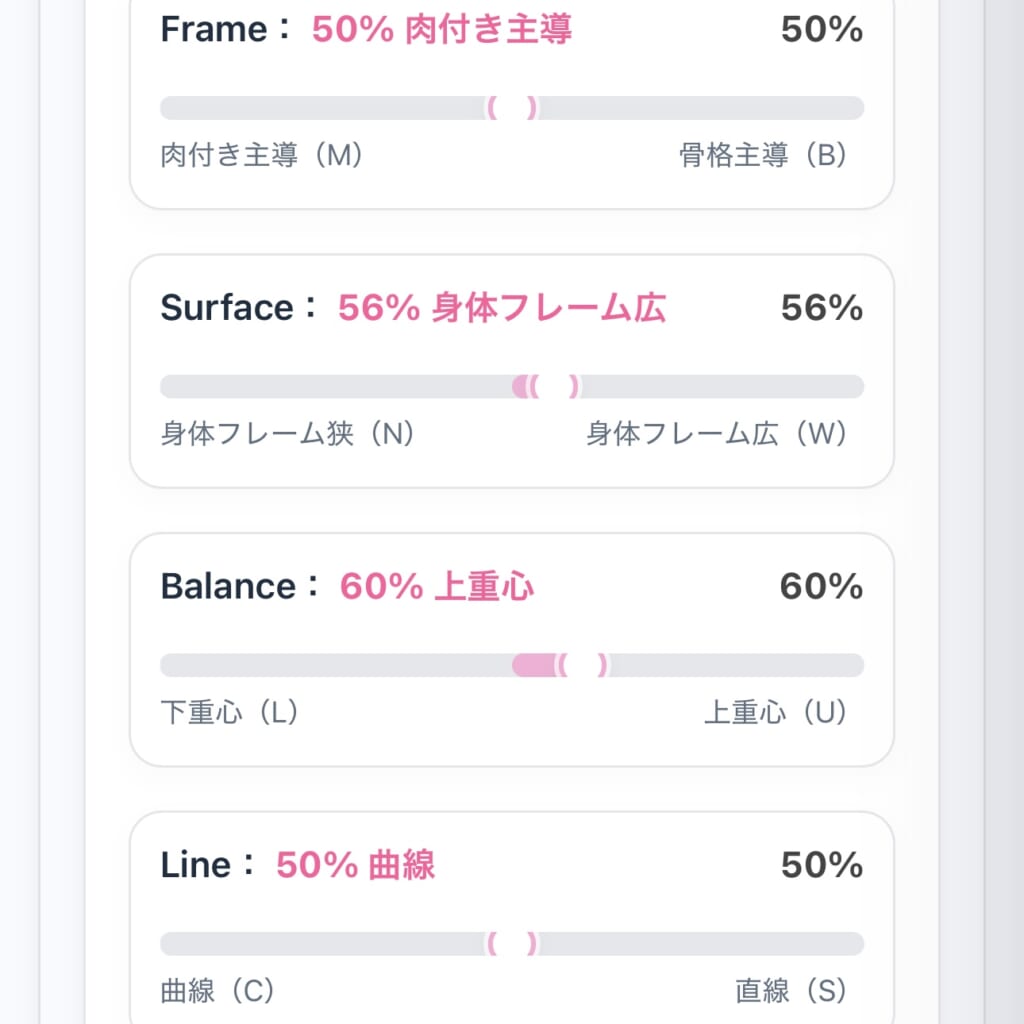Click the 直線（S）label under Line
Viewport: 1024px width, 1024px height.
point(791,991)
